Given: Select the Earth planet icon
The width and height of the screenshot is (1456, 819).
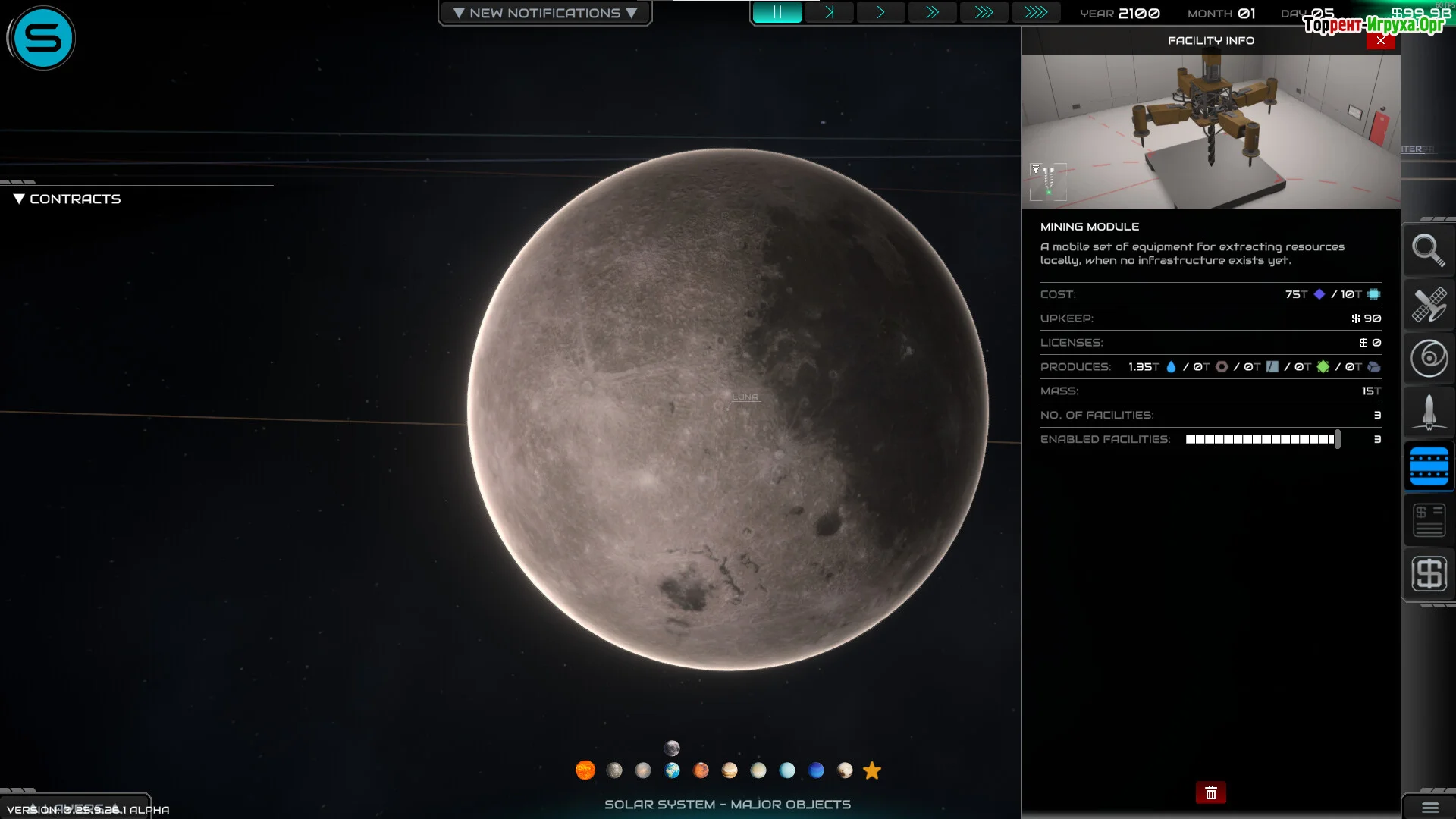Looking at the screenshot, I should (x=672, y=770).
